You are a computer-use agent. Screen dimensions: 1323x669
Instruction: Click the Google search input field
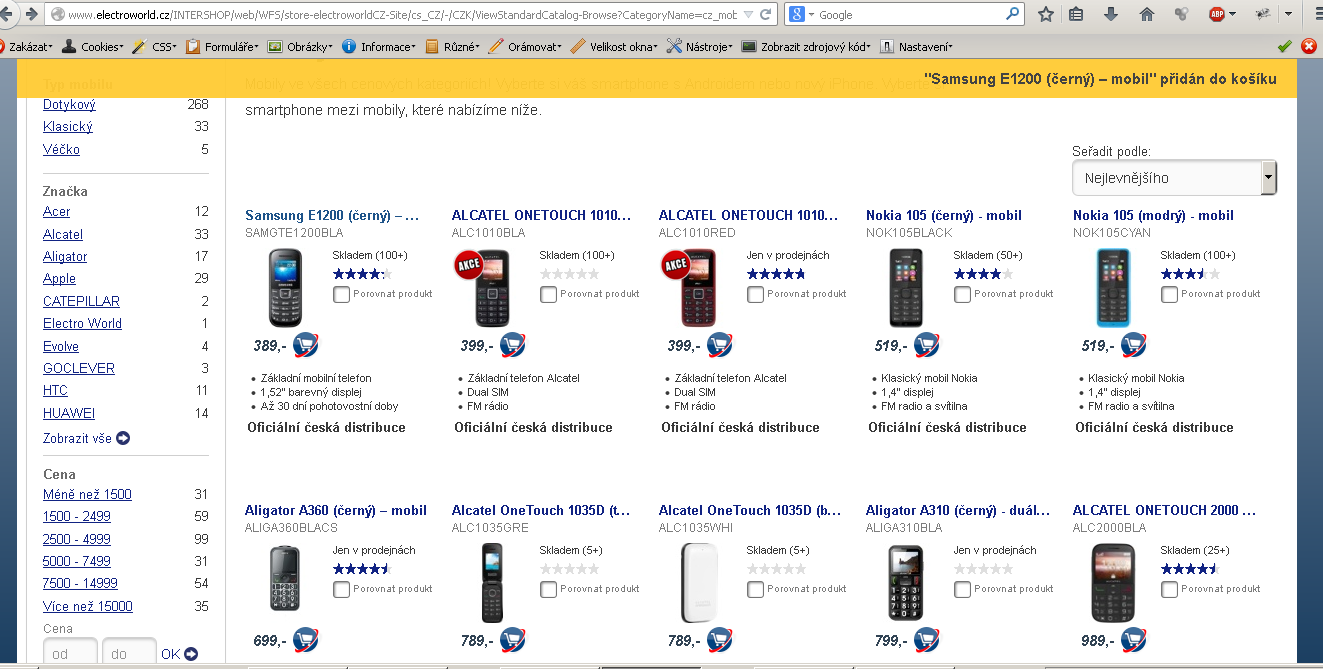point(909,14)
